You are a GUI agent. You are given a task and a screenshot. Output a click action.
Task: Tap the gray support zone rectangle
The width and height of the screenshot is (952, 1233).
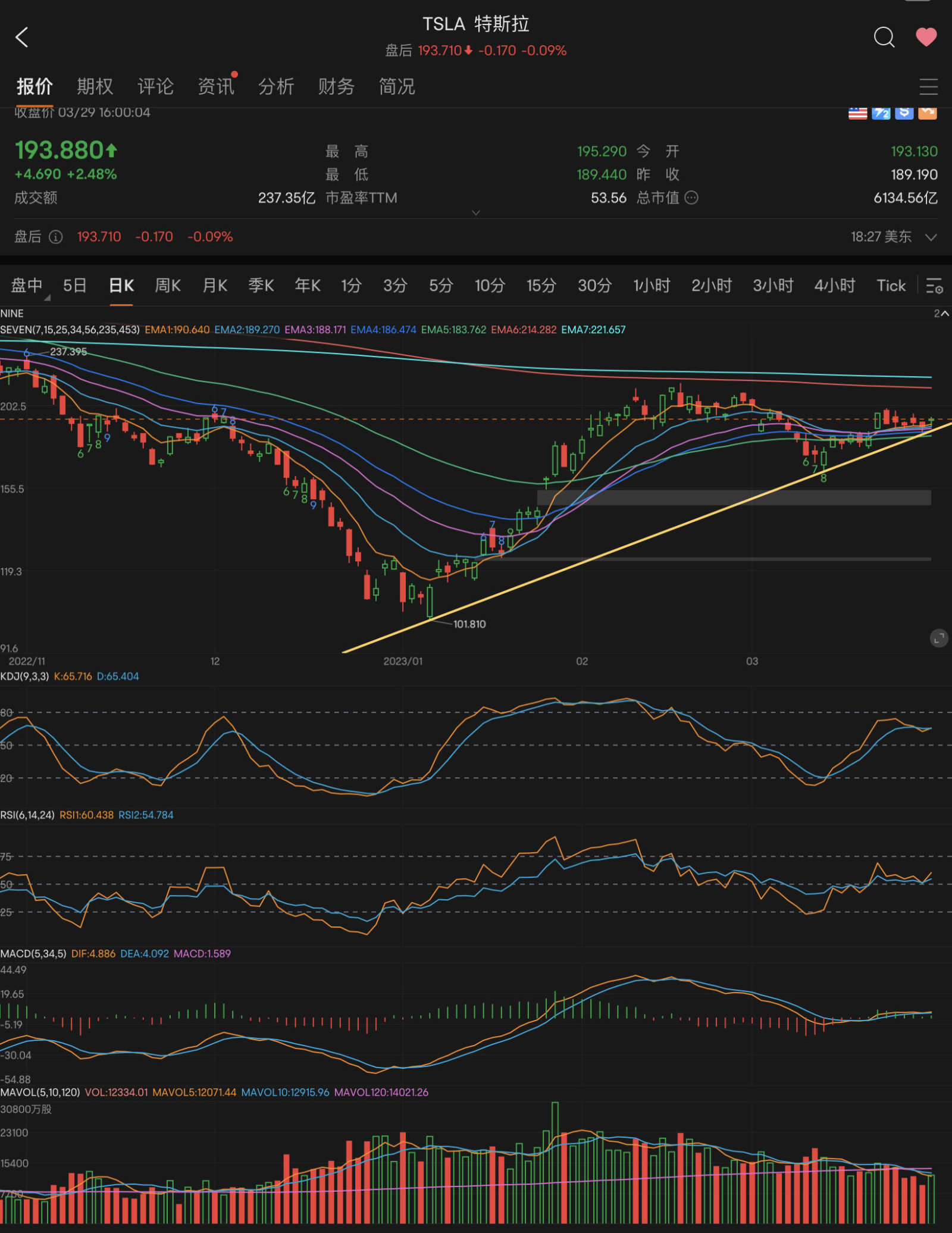pyautogui.click(x=734, y=497)
